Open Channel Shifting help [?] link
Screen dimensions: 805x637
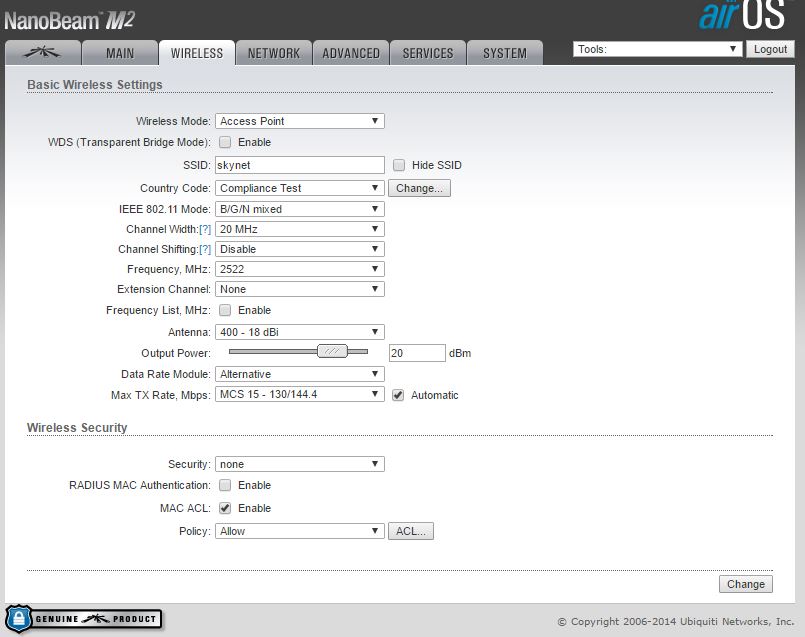(x=205, y=249)
